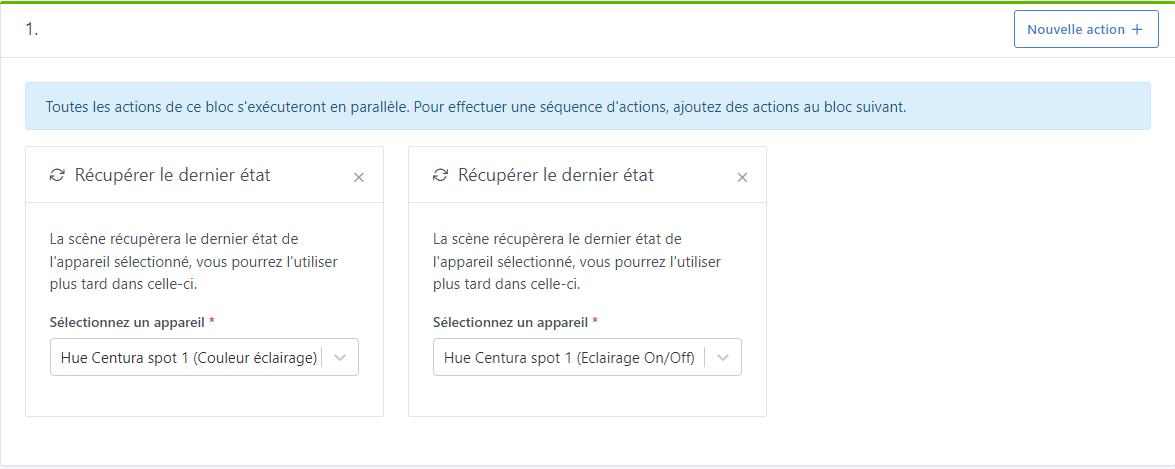Click the blue parallel actions info banner

pos(587,106)
